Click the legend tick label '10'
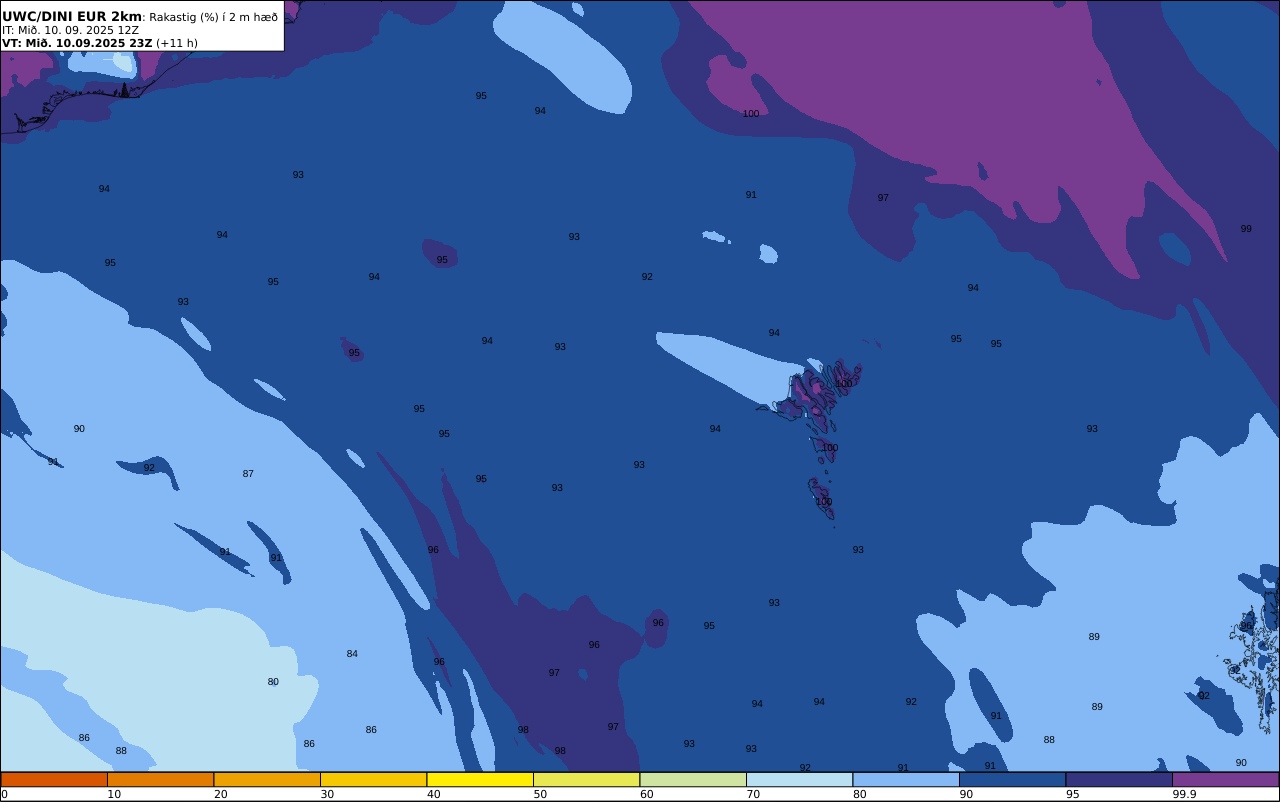 click(x=114, y=794)
